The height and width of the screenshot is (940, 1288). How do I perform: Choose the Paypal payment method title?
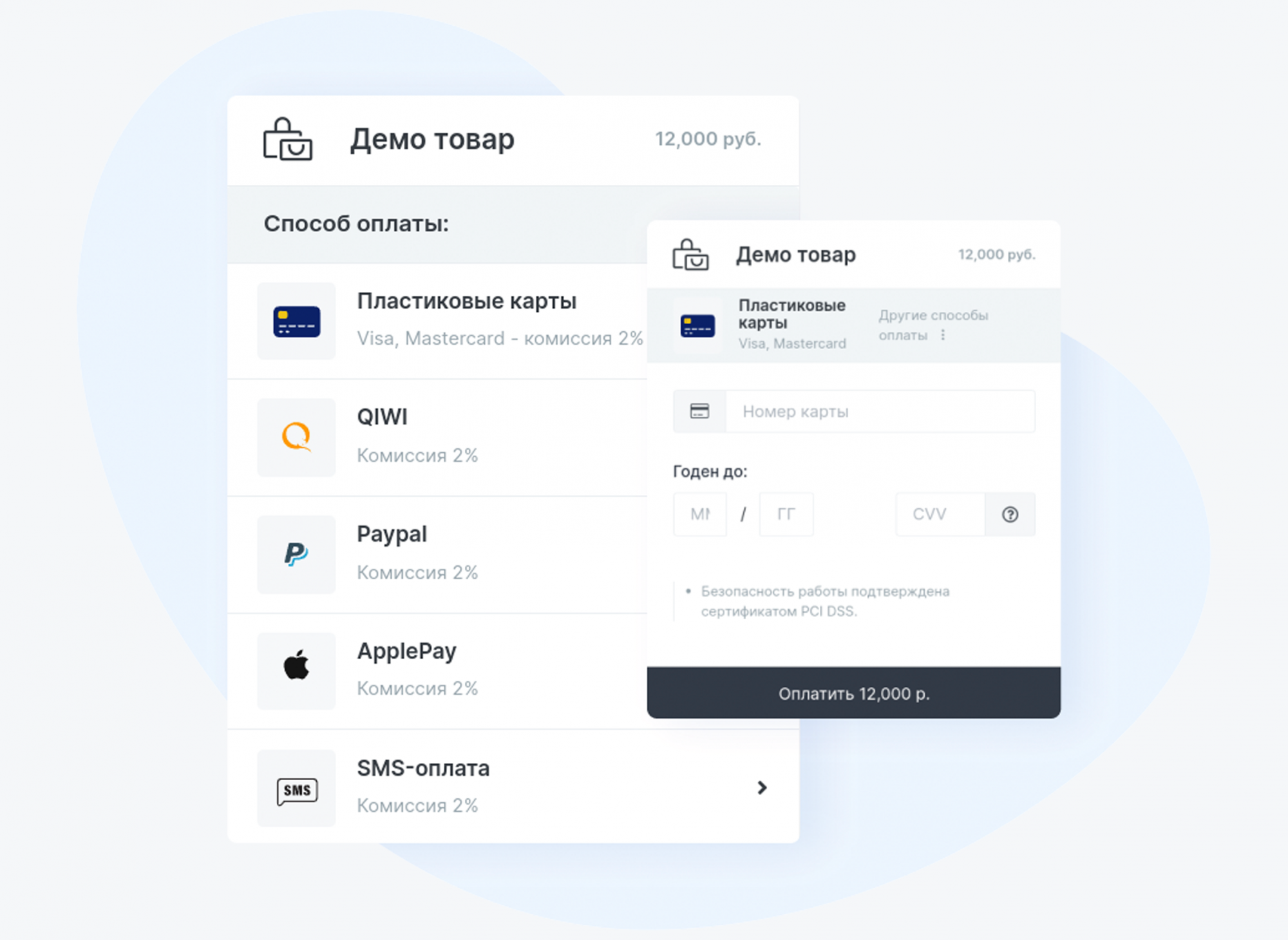(392, 535)
